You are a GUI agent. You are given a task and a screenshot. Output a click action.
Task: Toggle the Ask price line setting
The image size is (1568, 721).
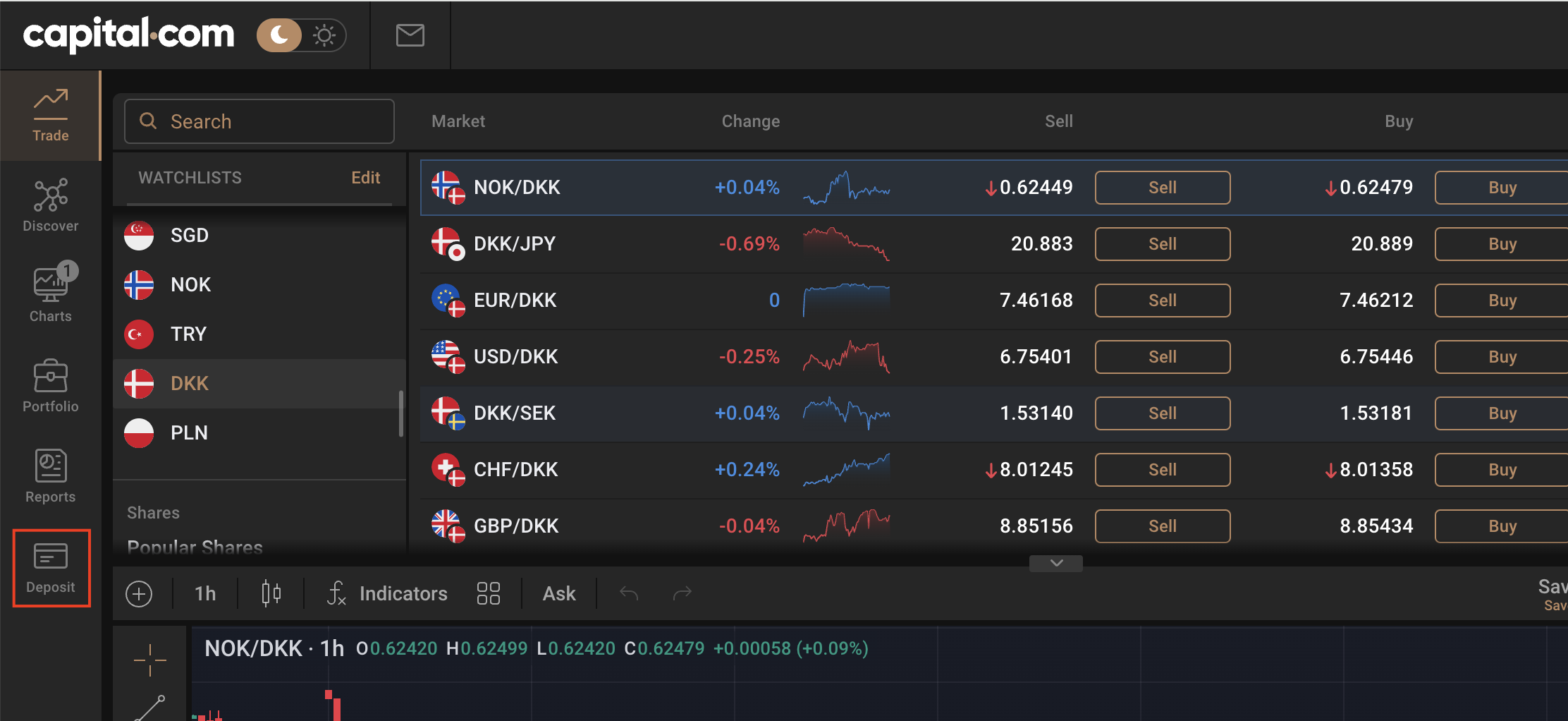point(559,594)
